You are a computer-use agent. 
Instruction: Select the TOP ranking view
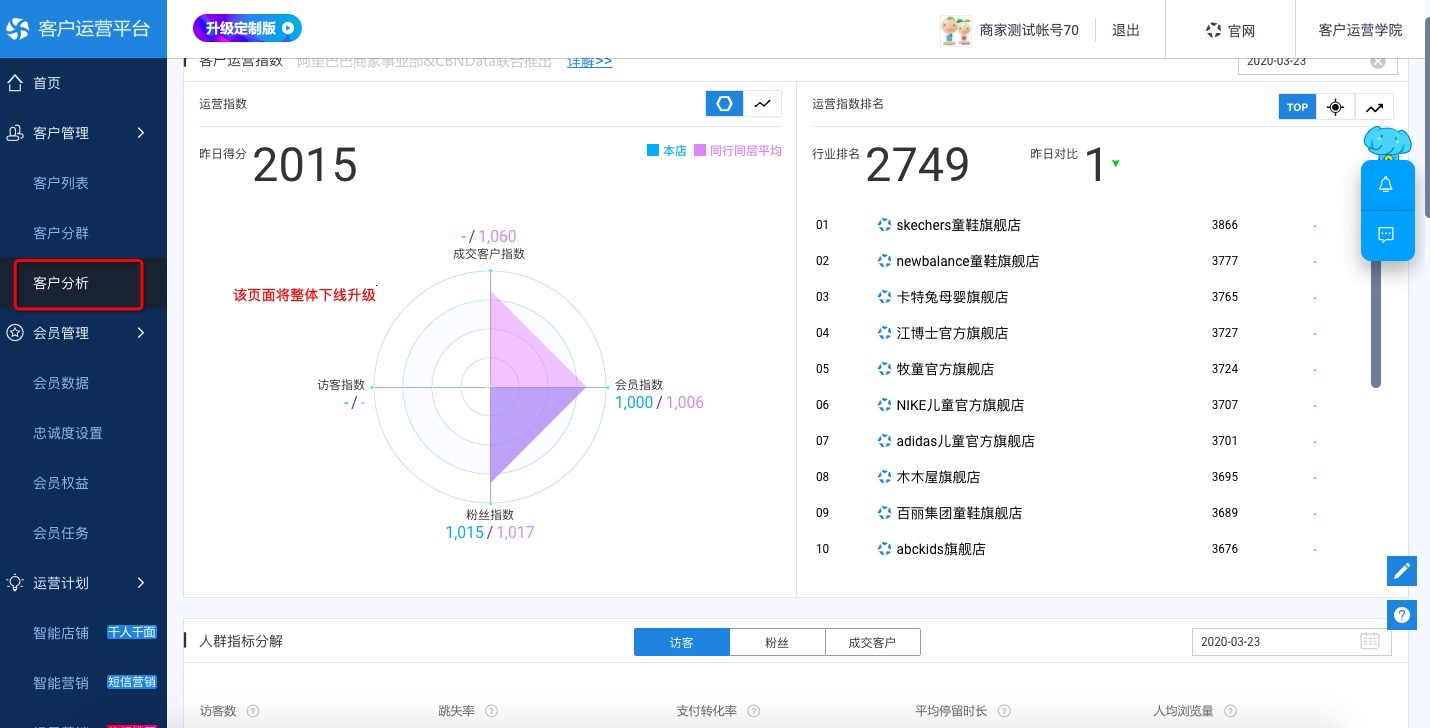pyautogui.click(x=1297, y=107)
